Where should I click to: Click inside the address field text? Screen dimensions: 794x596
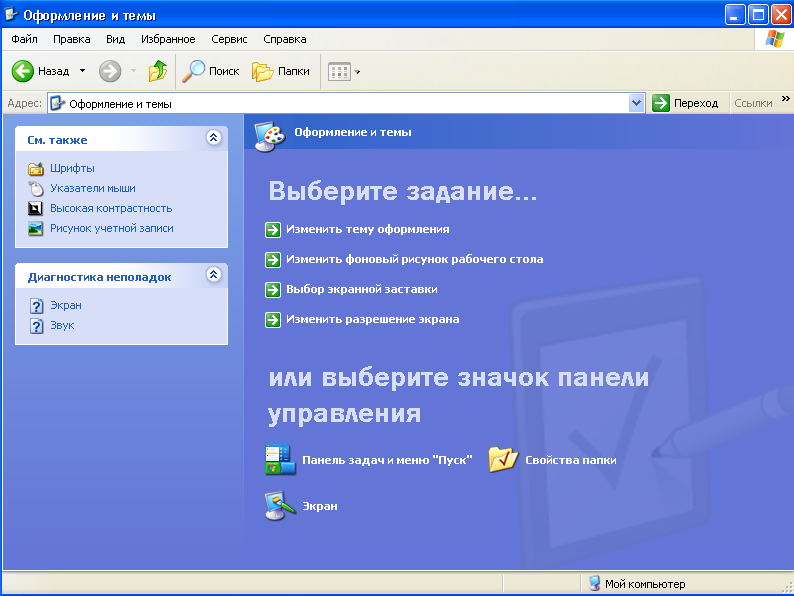(121, 104)
